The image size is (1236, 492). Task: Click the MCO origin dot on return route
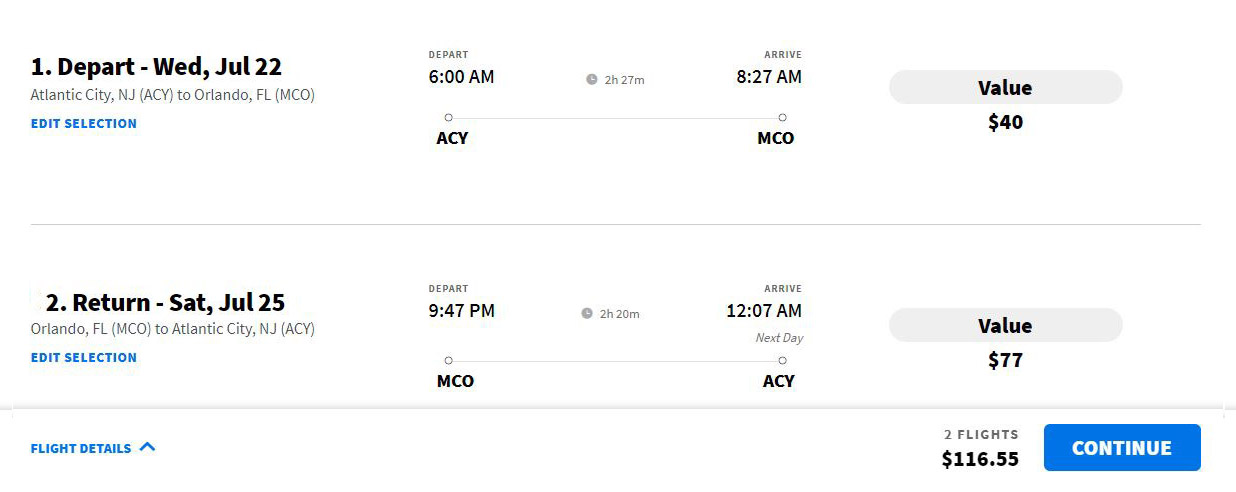(448, 360)
